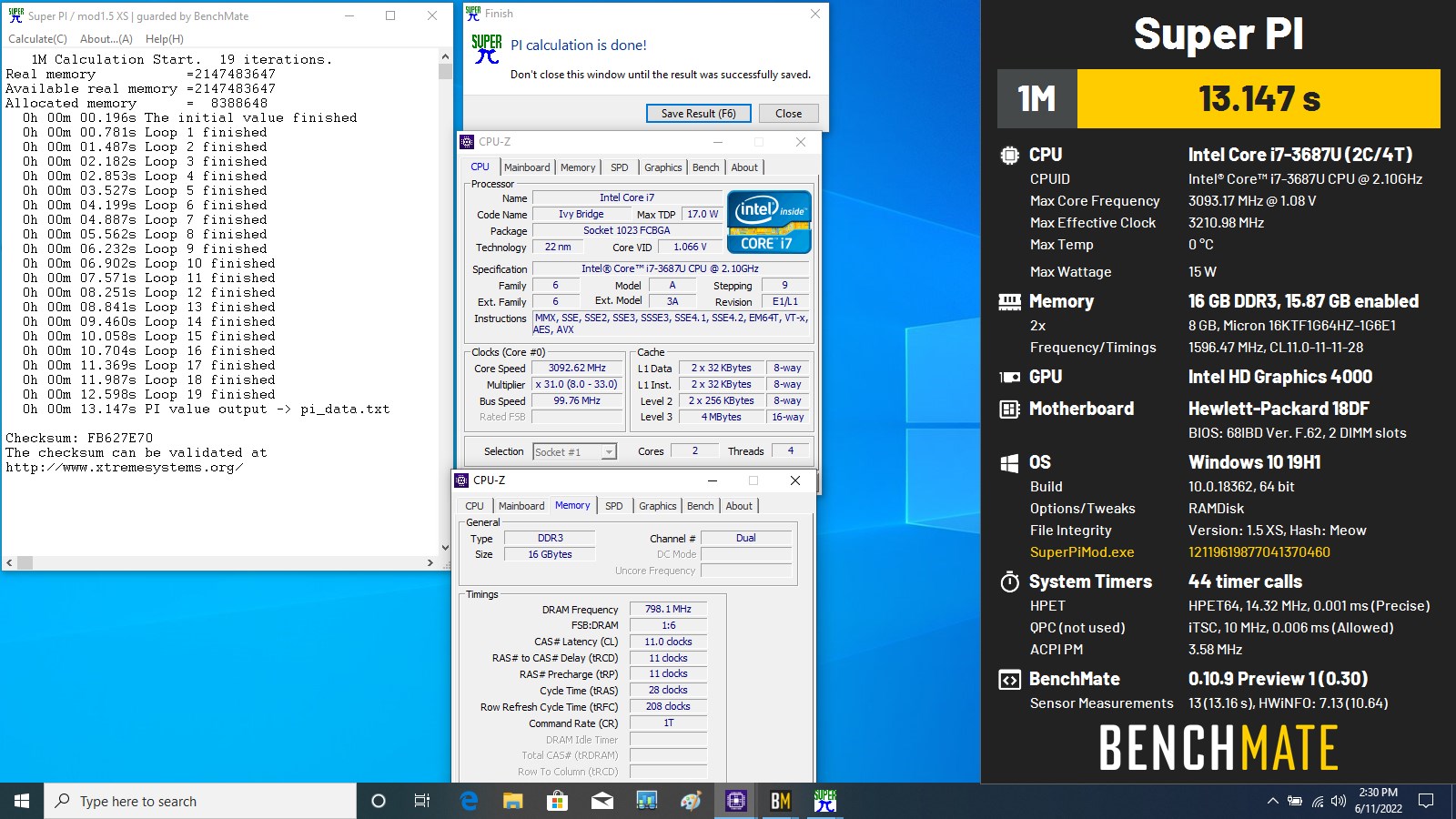The width and height of the screenshot is (1456, 819).
Task: Show hidden system tray icons
Action: (1272, 801)
